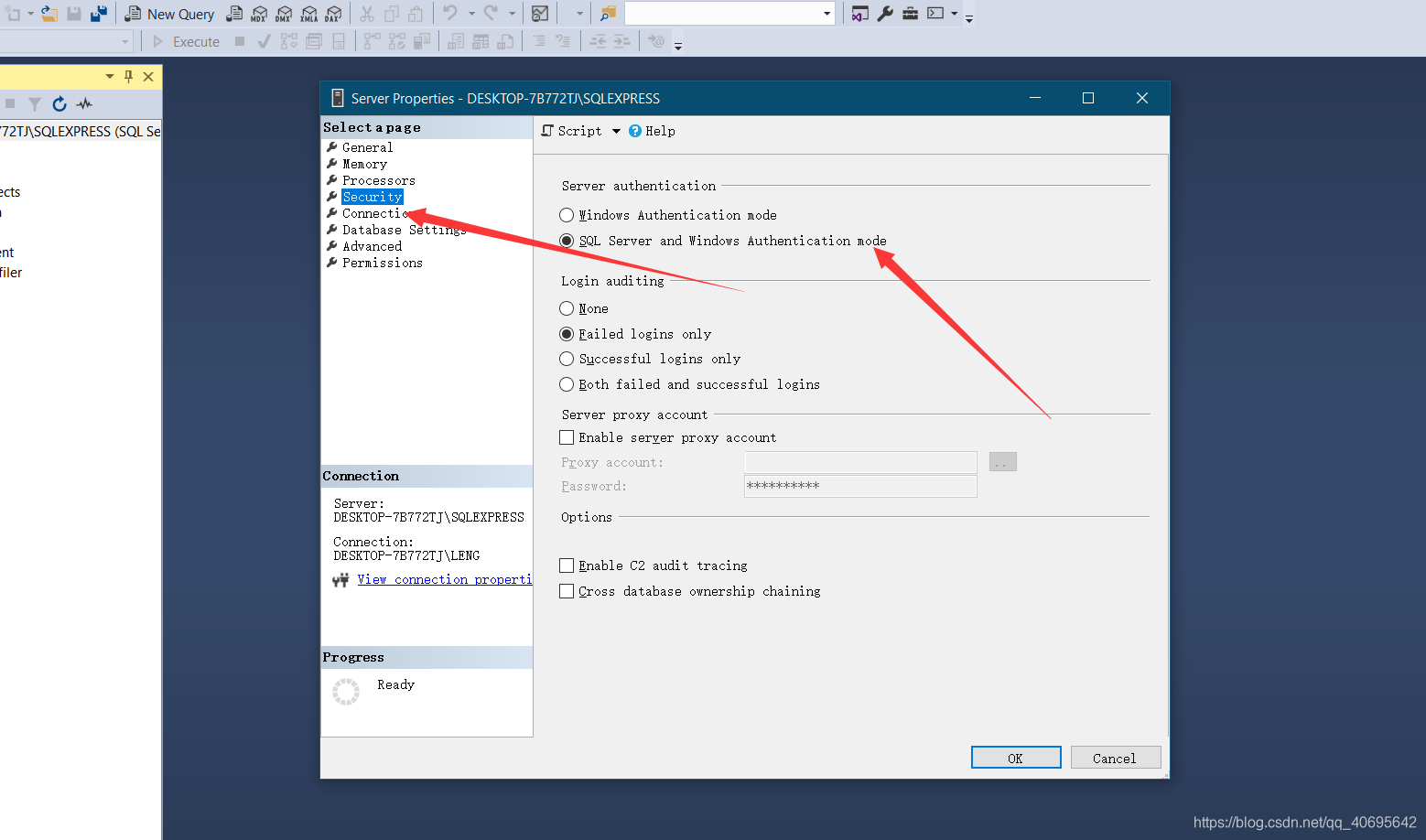The width and height of the screenshot is (1426, 840).
Task: Click the Cut scissors icon
Action: coord(367,14)
